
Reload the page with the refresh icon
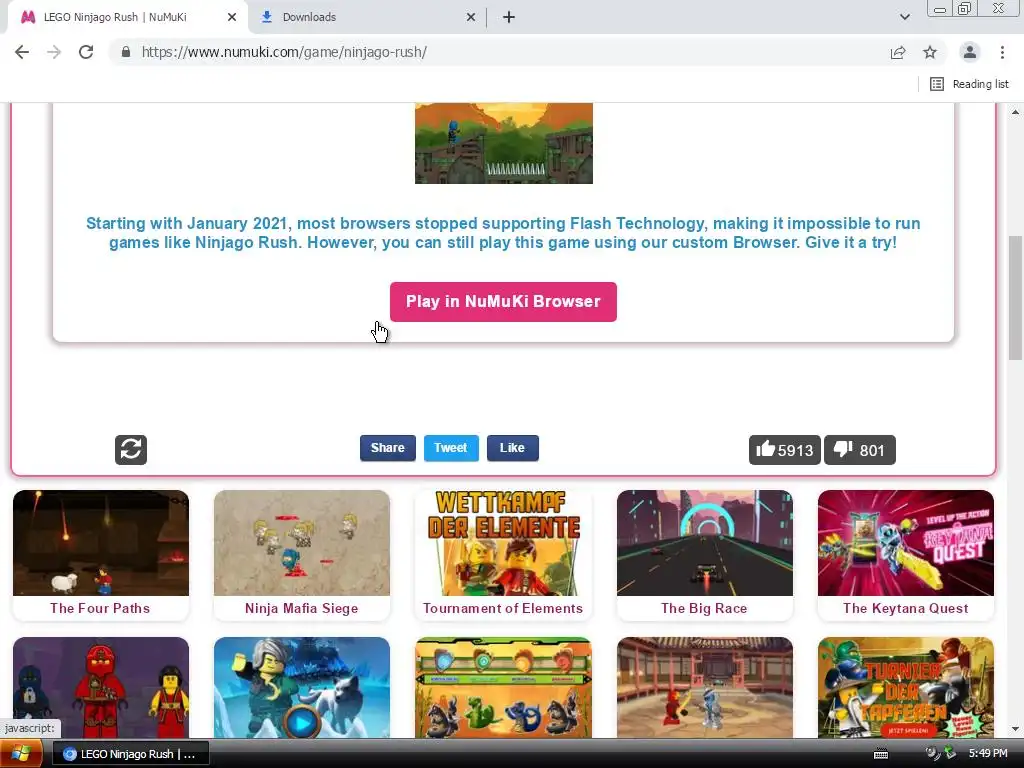(86, 52)
